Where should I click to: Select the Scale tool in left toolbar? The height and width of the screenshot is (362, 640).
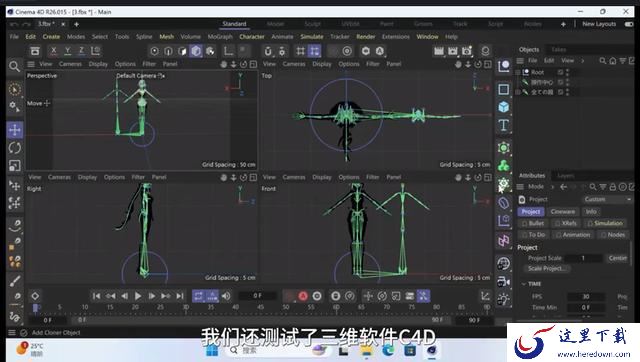point(15,165)
